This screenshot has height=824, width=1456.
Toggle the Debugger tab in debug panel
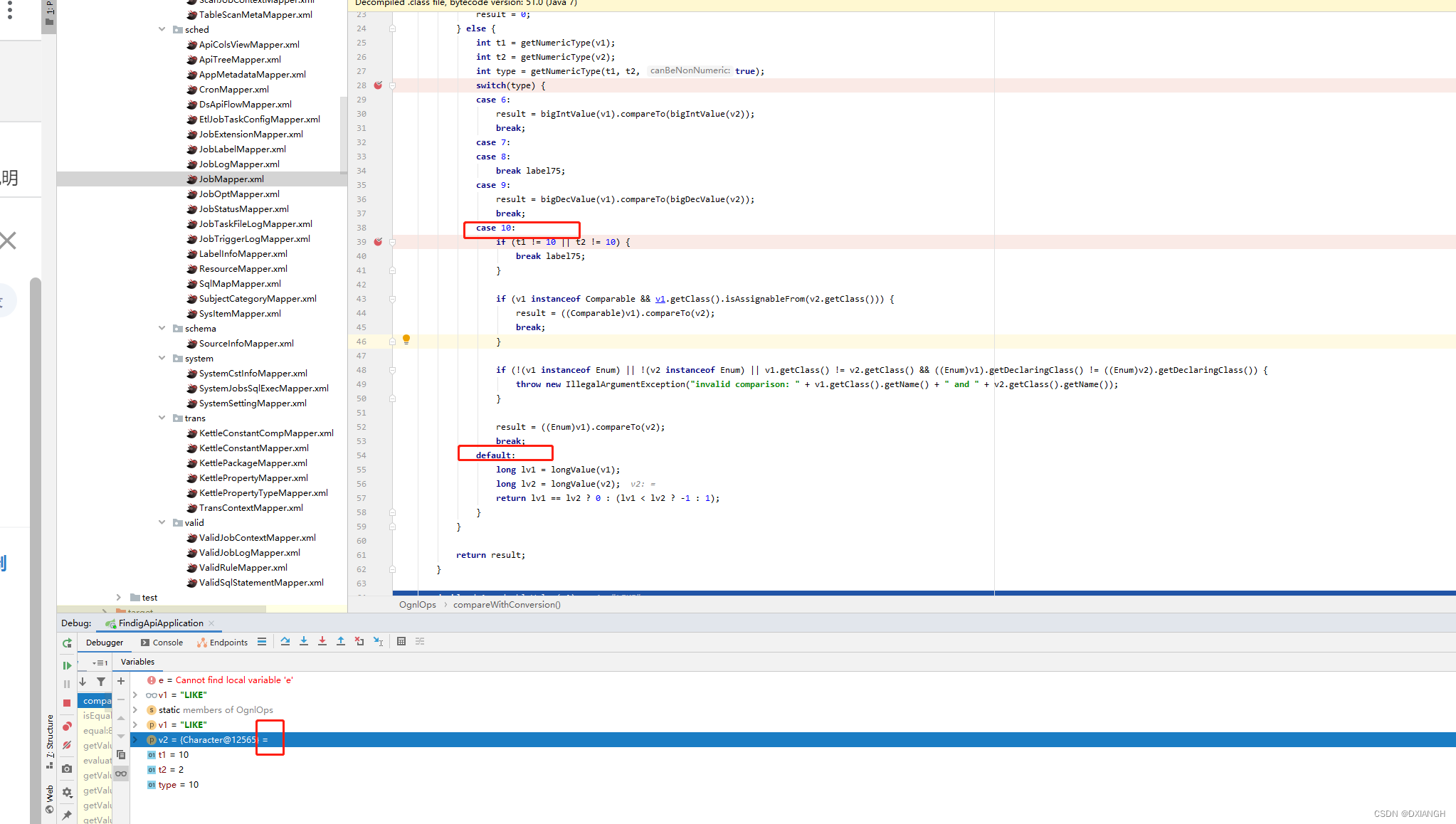[x=102, y=641]
